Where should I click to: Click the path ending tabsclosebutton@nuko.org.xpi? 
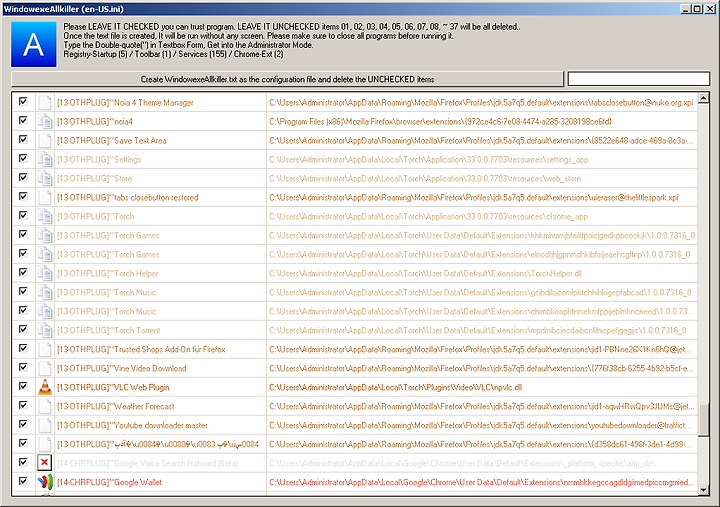coord(481,102)
